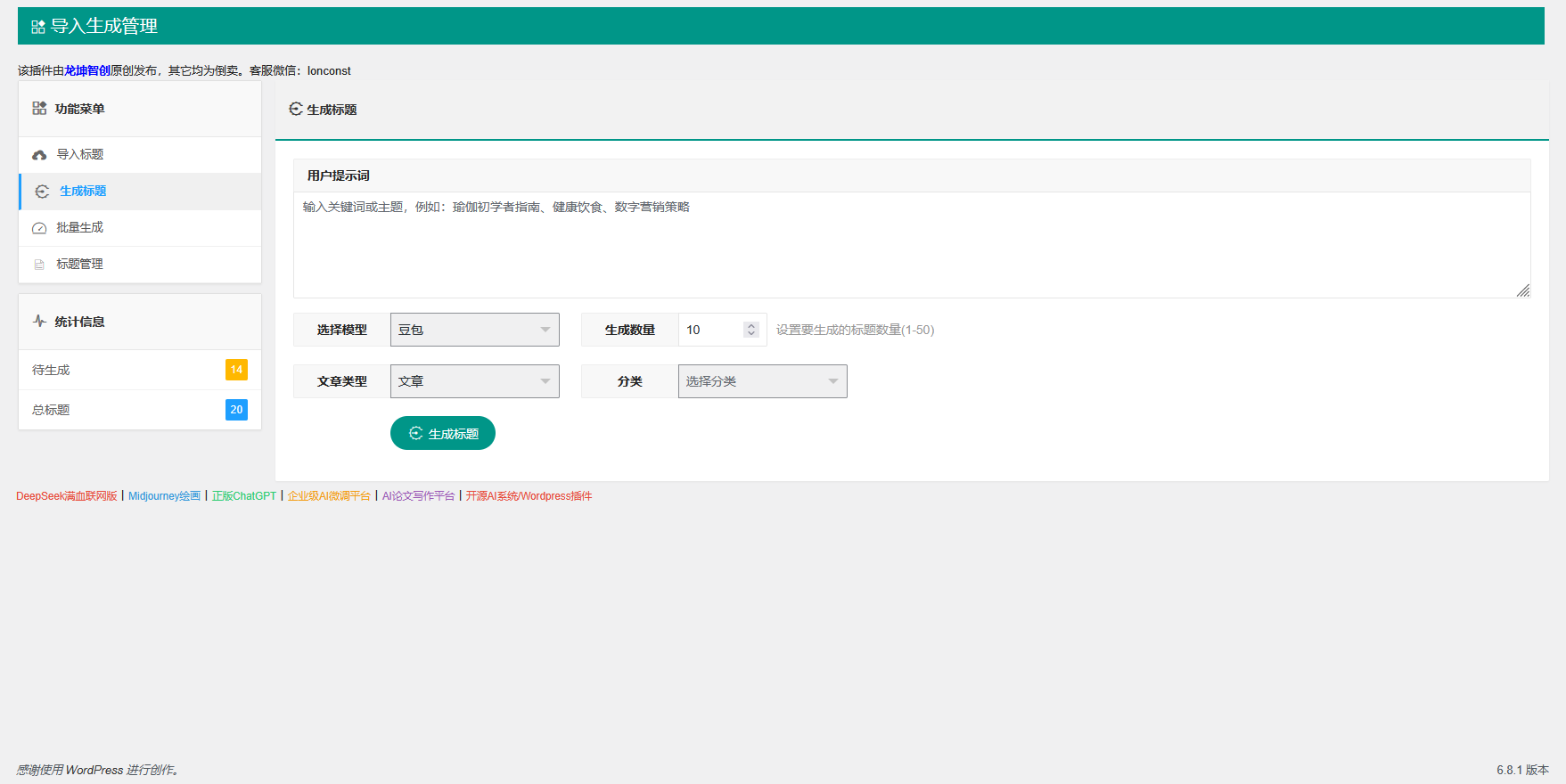Screen dimensions: 1566x784
Task: Click the orange 待生成 count badge
Action: [x=236, y=370]
